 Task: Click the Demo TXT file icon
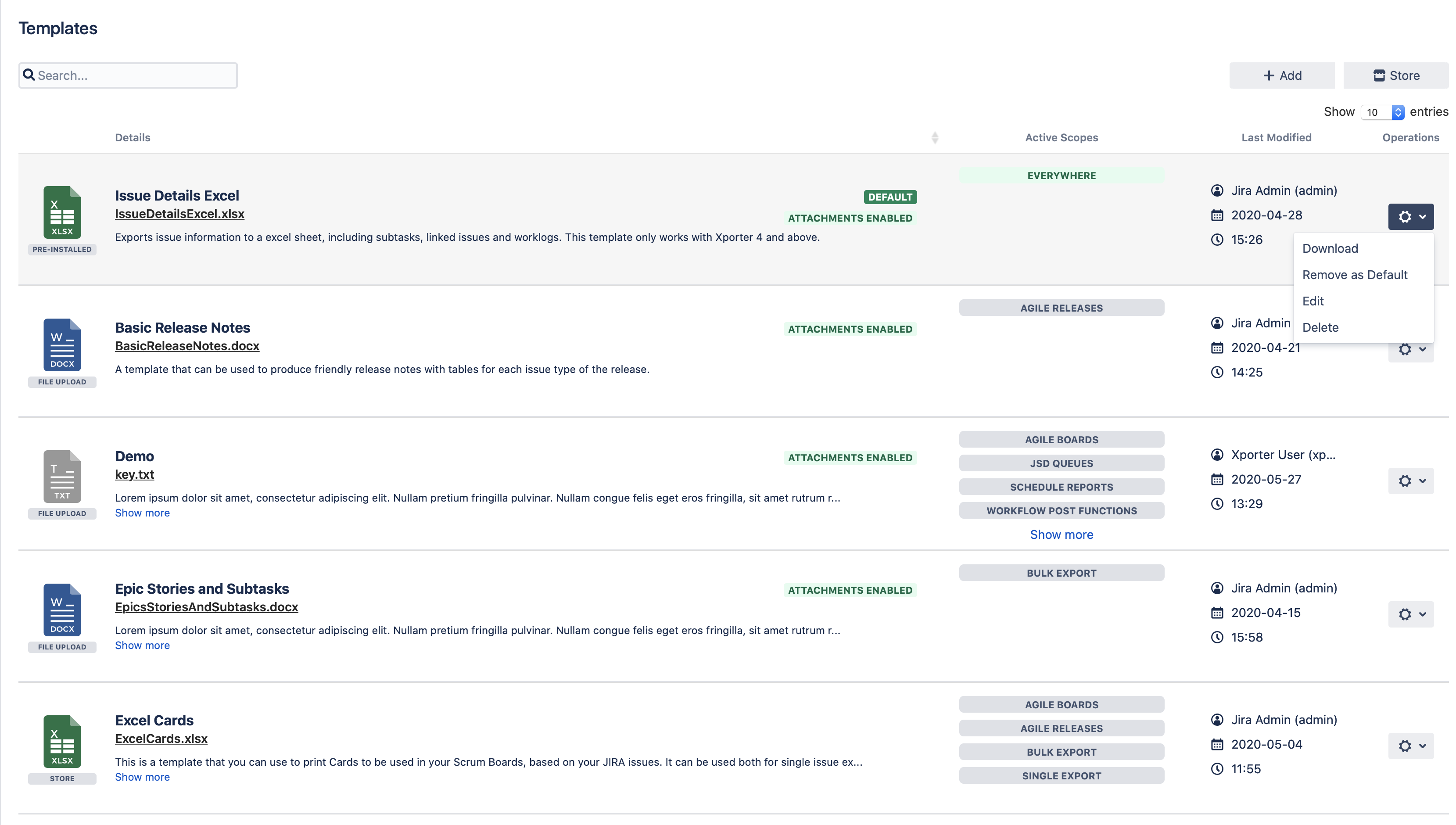pyautogui.click(x=62, y=477)
